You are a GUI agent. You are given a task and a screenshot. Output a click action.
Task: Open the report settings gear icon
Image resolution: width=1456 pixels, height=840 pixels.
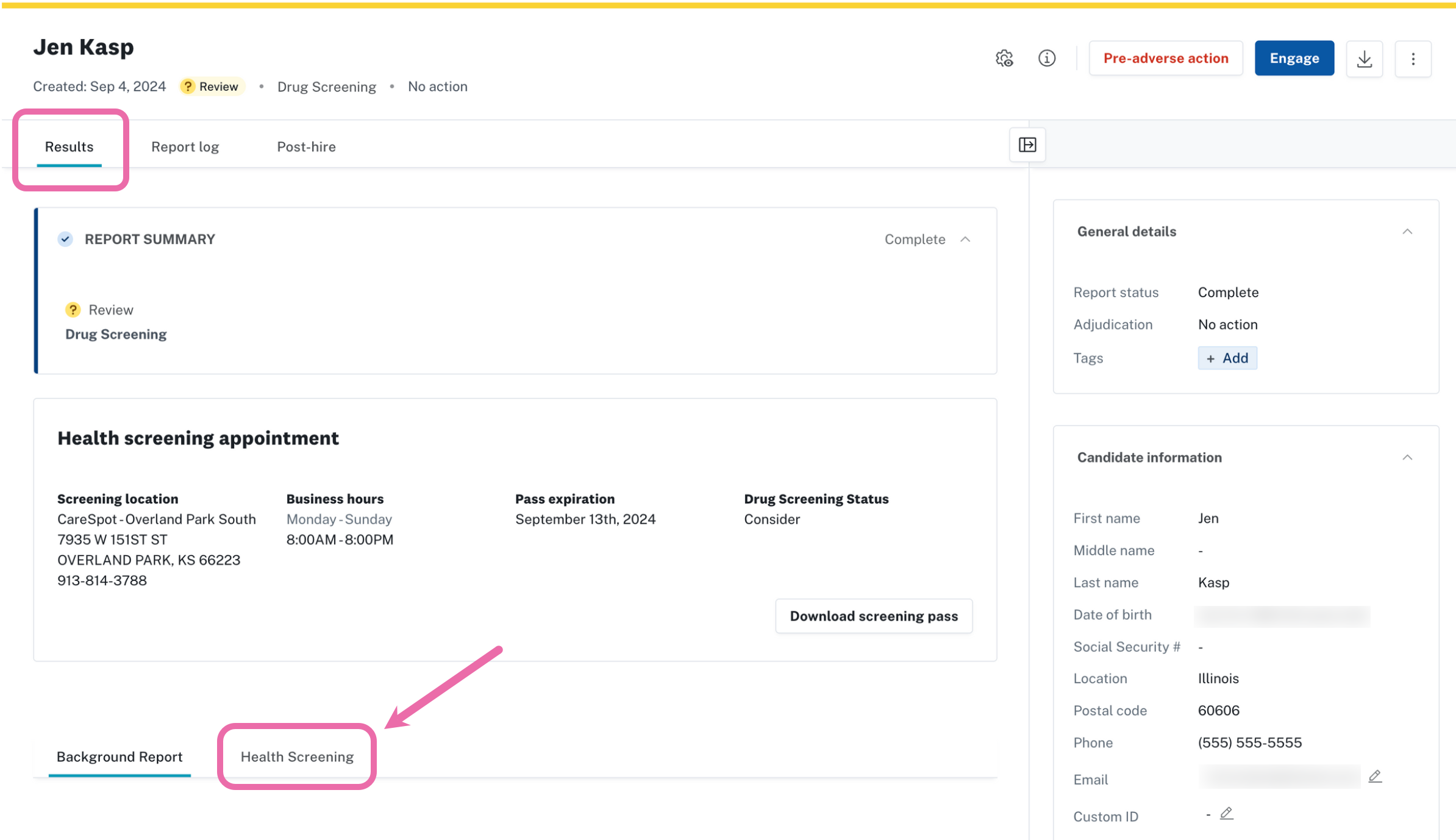click(1004, 59)
